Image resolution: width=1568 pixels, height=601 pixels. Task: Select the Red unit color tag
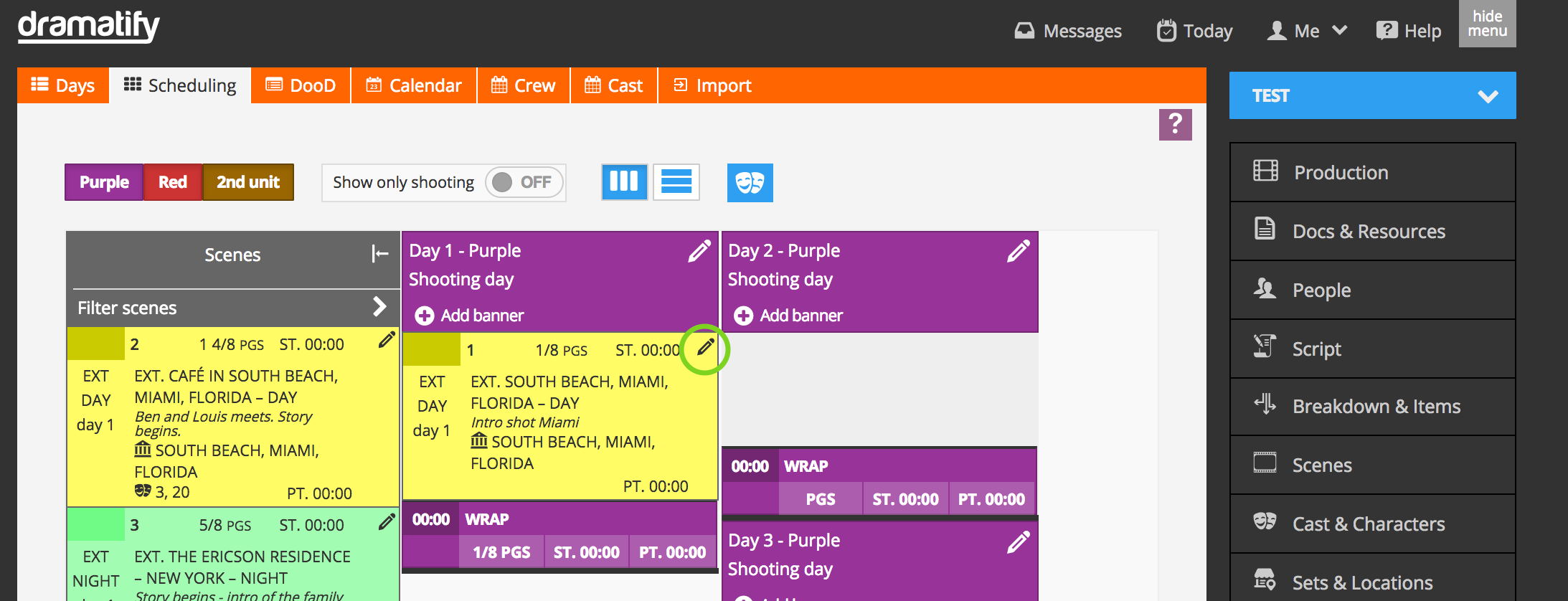pyautogui.click(x=173, y=182)
